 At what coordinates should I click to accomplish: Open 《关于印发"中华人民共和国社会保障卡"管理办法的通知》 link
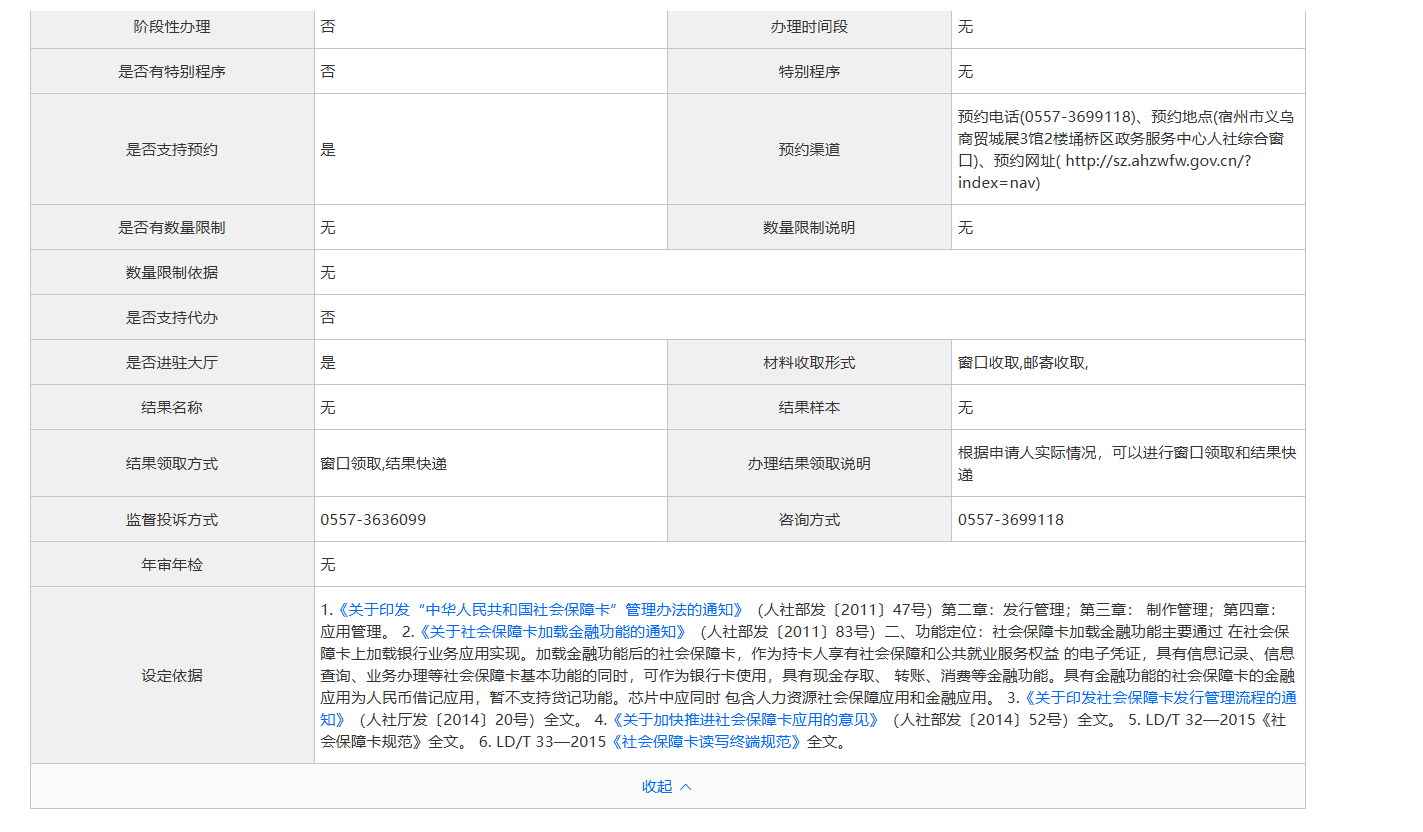[540, 609]
